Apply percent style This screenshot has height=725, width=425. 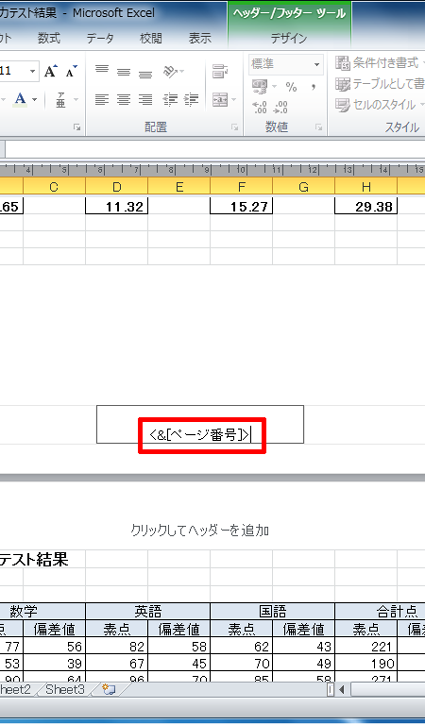[x=291, y=86]
